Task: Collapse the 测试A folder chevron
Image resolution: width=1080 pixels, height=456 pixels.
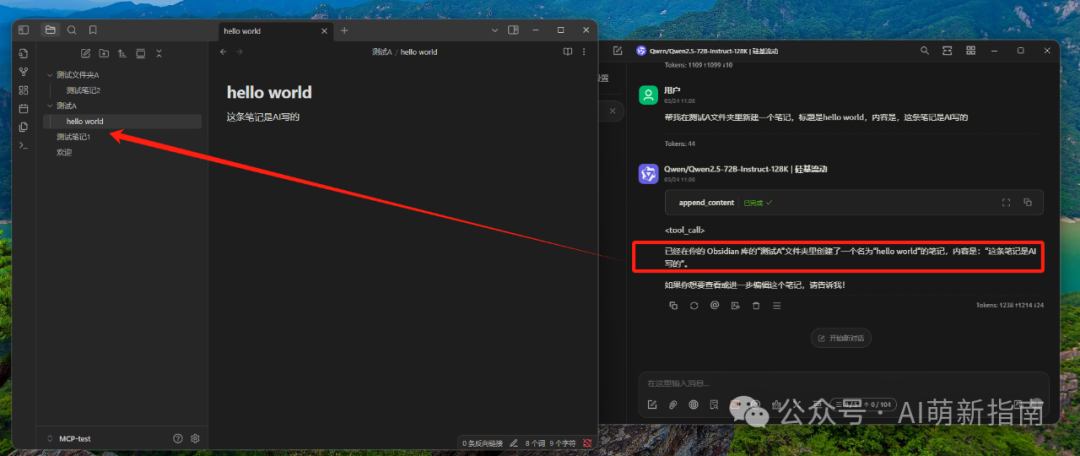Action: [50, 105]
